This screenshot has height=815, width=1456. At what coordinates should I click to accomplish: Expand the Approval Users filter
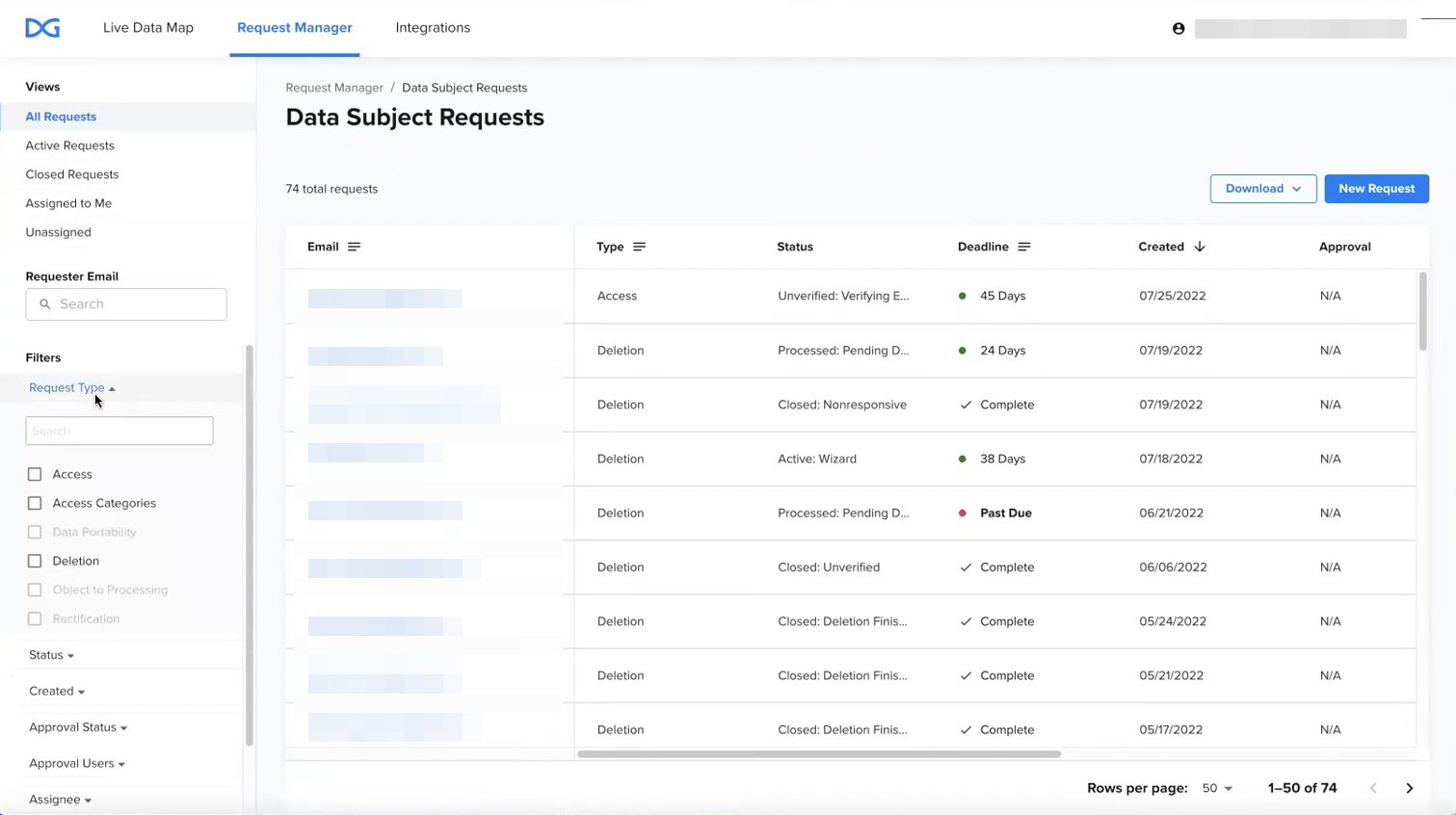tap(77, 763)
